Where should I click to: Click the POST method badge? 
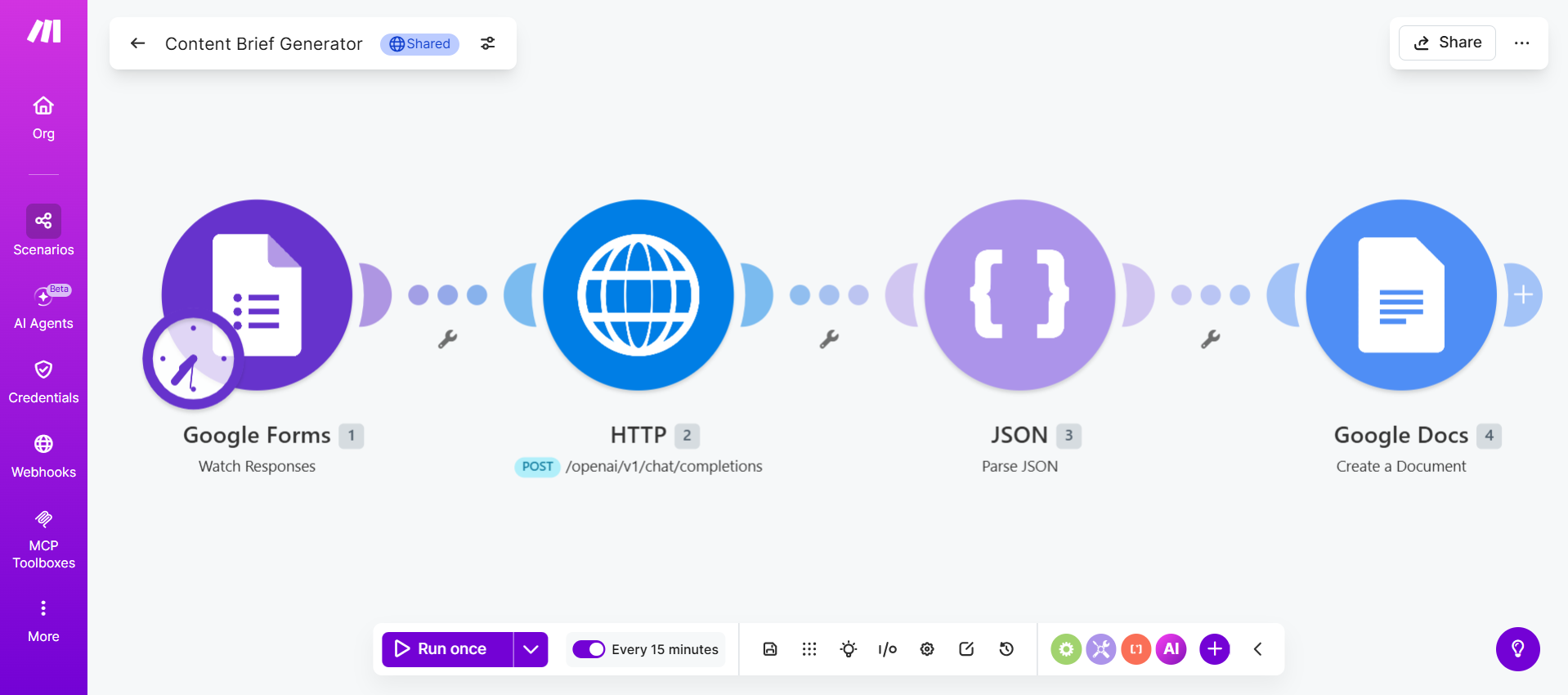(x=537, y=466)
